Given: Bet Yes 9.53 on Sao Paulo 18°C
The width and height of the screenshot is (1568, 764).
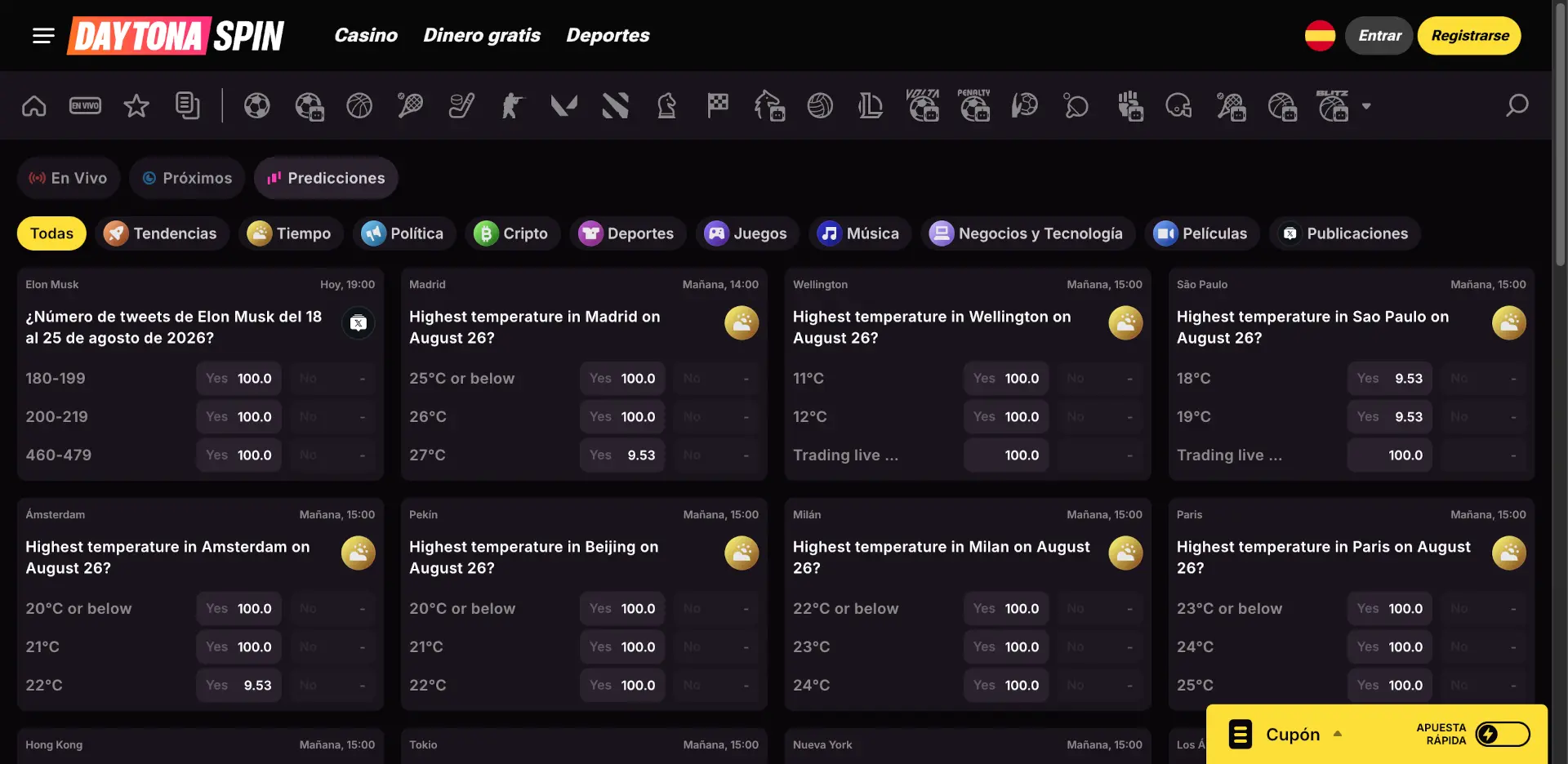Looking at the screenshot, I should (x=1390, y=378).
